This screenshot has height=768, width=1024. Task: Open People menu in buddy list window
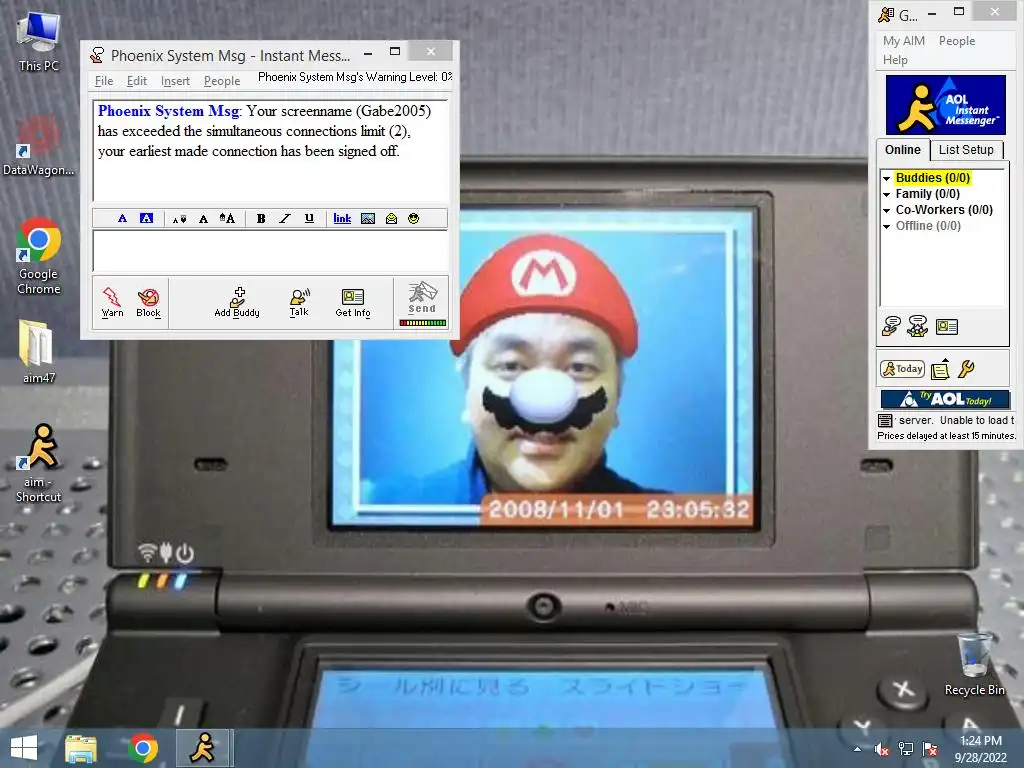tap(957, 40)
